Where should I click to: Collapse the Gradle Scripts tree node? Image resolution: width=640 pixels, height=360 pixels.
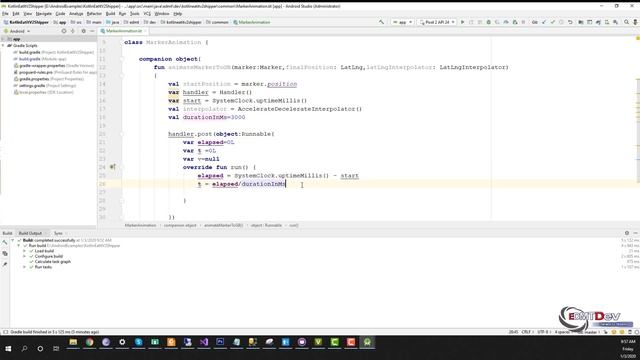coord(3,46)
